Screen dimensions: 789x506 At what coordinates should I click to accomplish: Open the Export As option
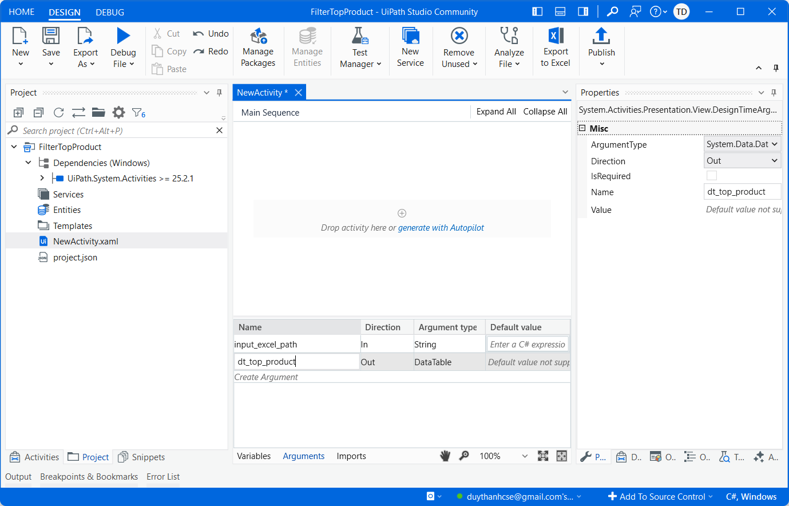click(x=85, y=47)
